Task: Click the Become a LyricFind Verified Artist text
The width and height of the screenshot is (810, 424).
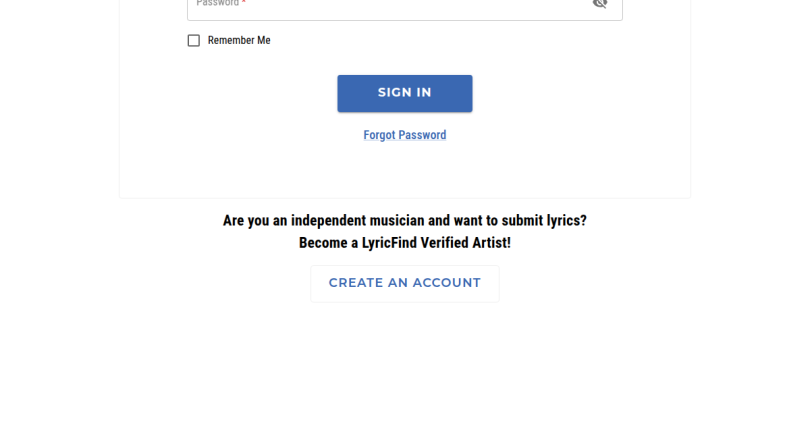Action: pyautogui.click(x=405, y=243)
